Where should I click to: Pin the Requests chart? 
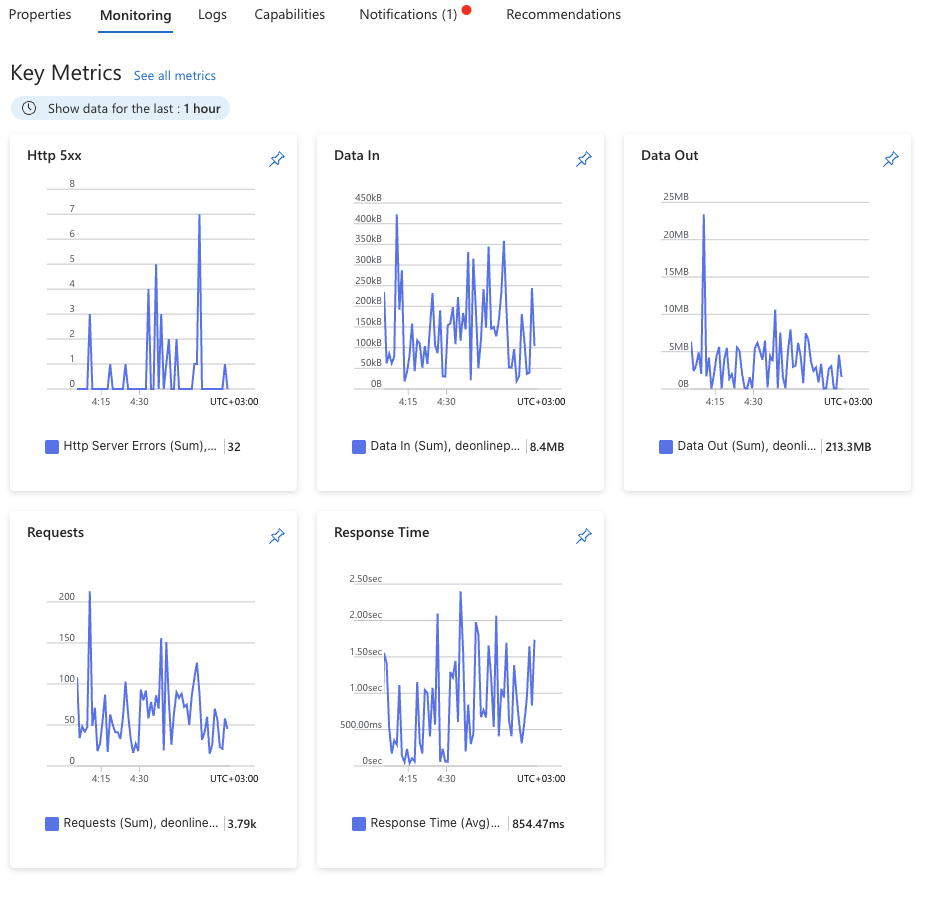coord(277,536)
